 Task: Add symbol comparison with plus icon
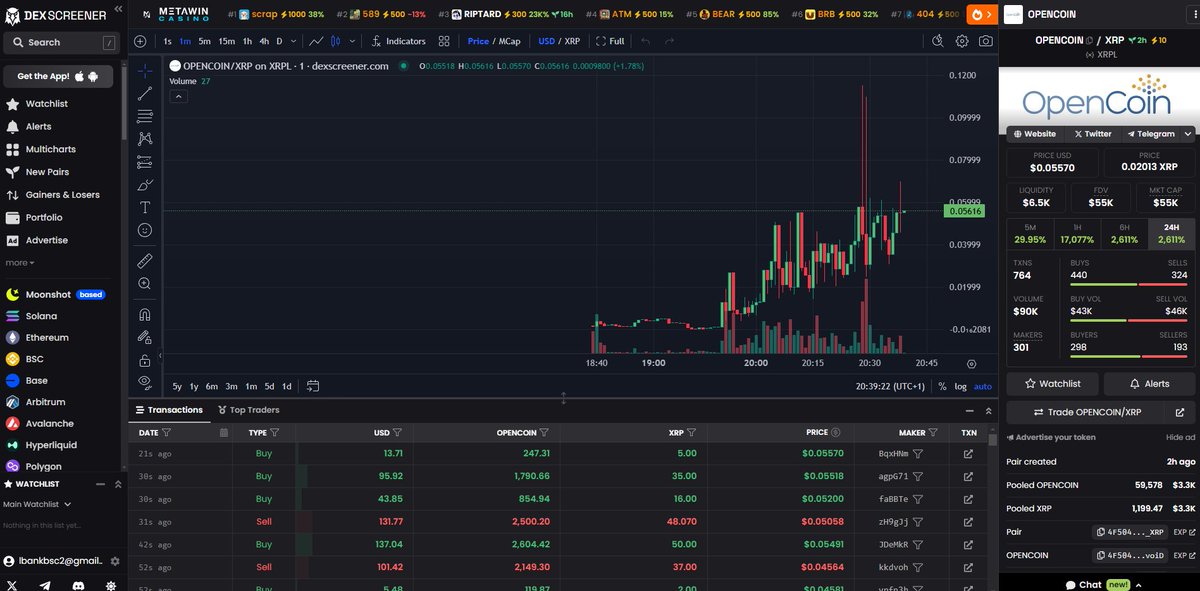[x=140, y=41]
